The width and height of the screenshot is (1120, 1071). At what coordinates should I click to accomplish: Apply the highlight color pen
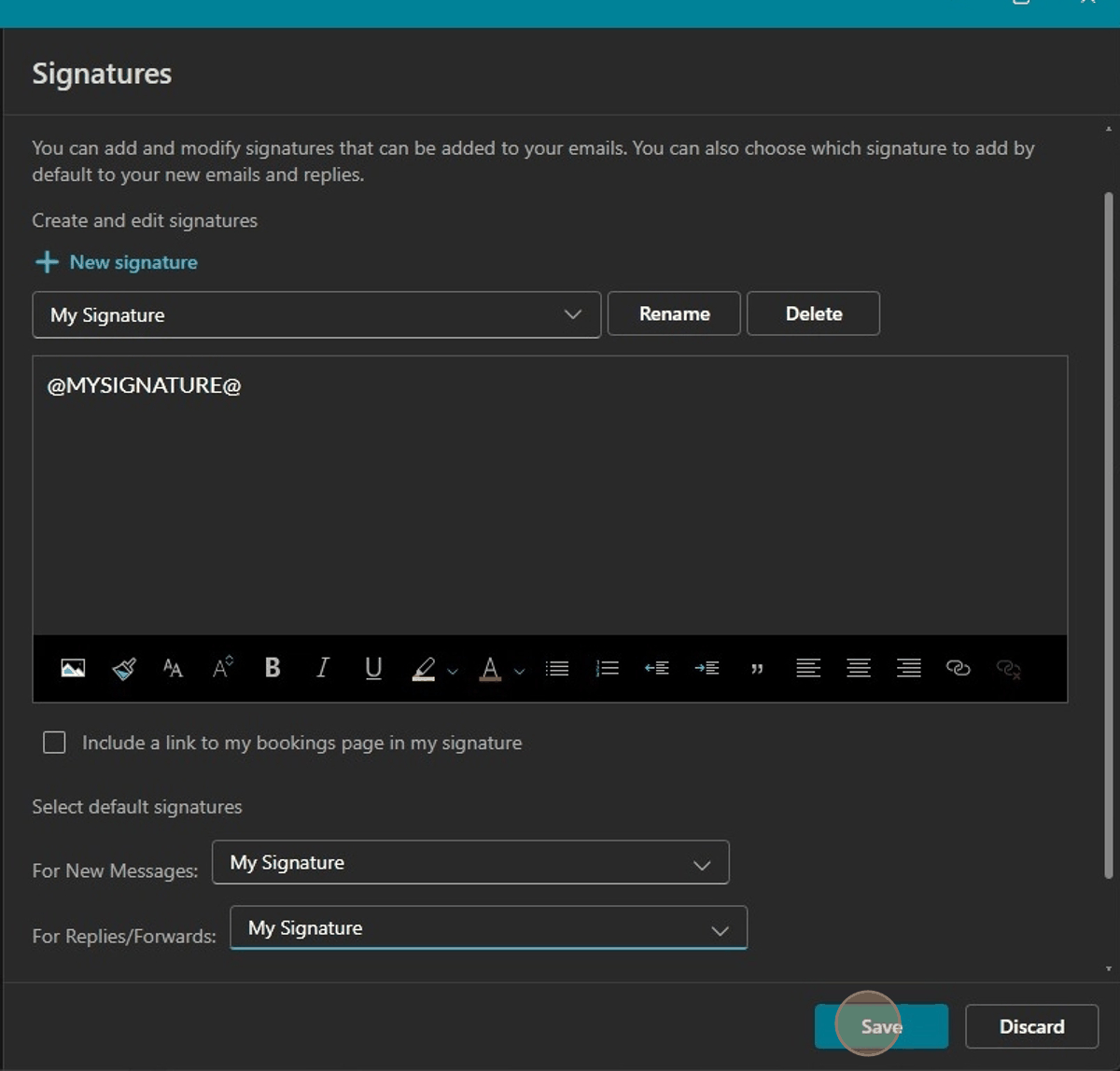click(x=424, y=668)
